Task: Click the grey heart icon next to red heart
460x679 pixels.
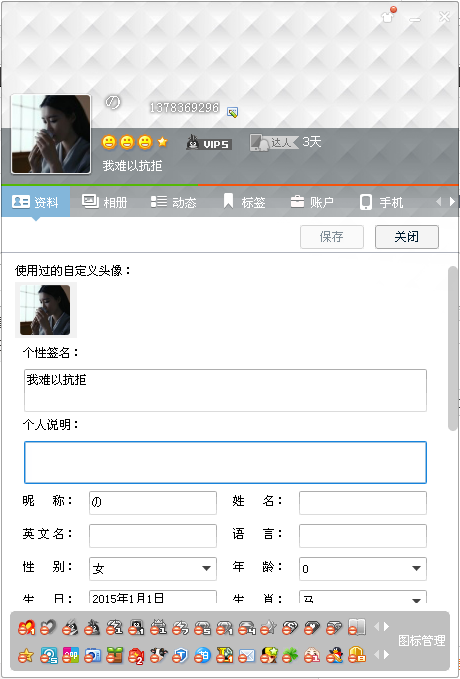Action: tap(48, 627)
